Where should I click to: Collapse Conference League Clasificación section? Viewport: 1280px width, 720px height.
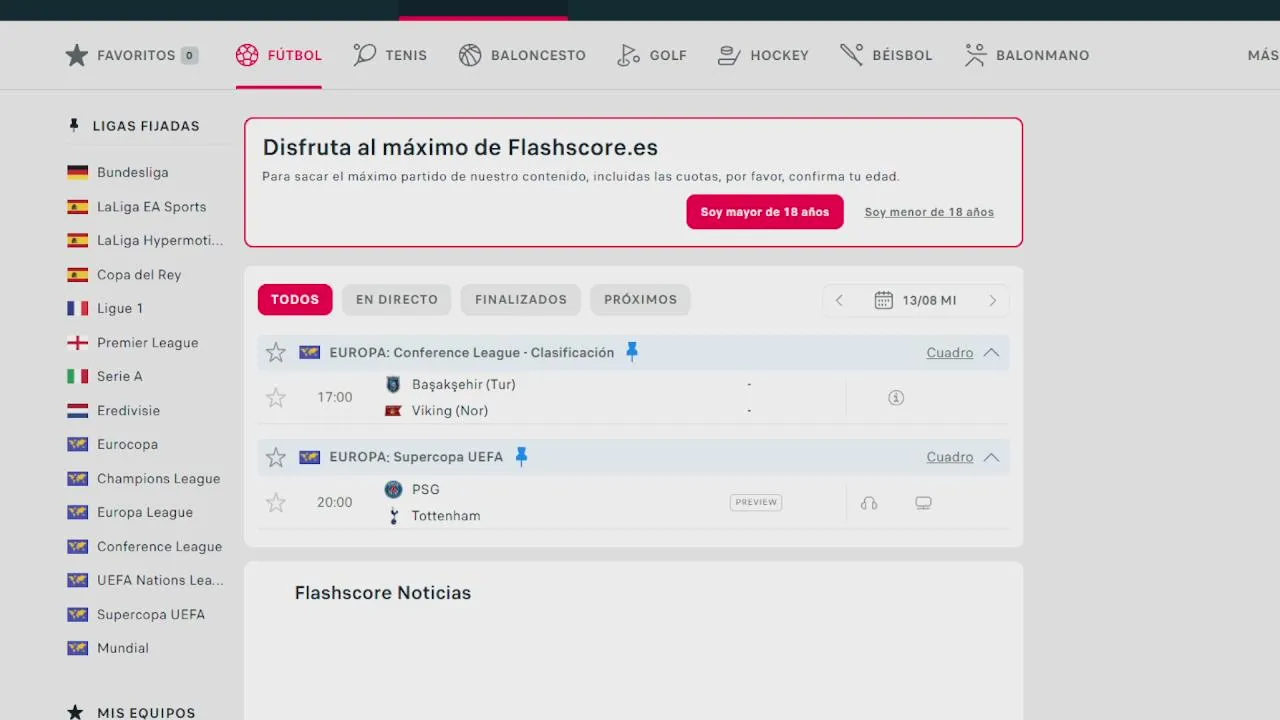tap(991, 352)
